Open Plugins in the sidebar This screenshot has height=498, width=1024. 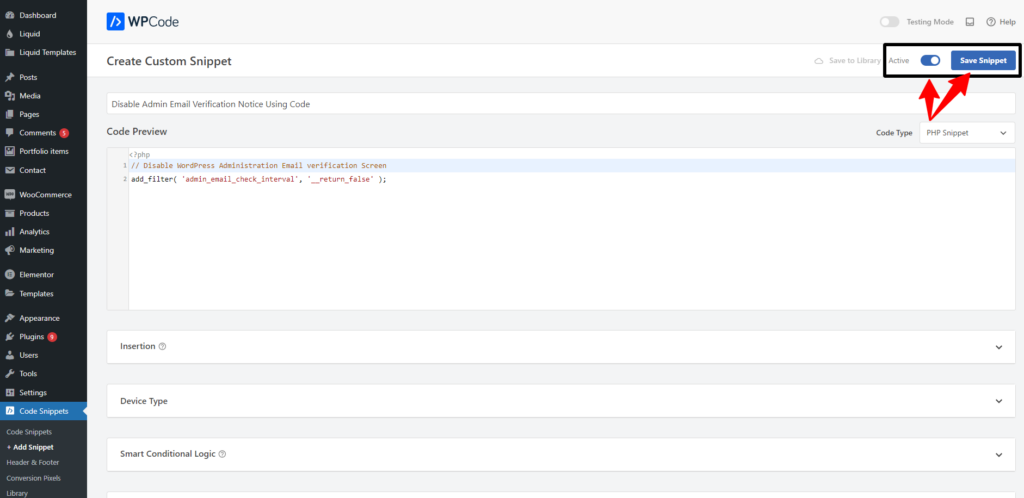34,337
